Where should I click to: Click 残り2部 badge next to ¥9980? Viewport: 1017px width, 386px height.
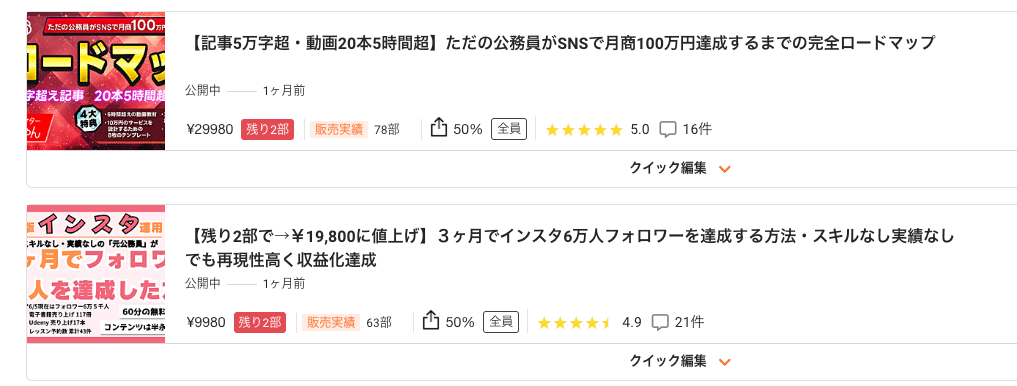[259, 322]
